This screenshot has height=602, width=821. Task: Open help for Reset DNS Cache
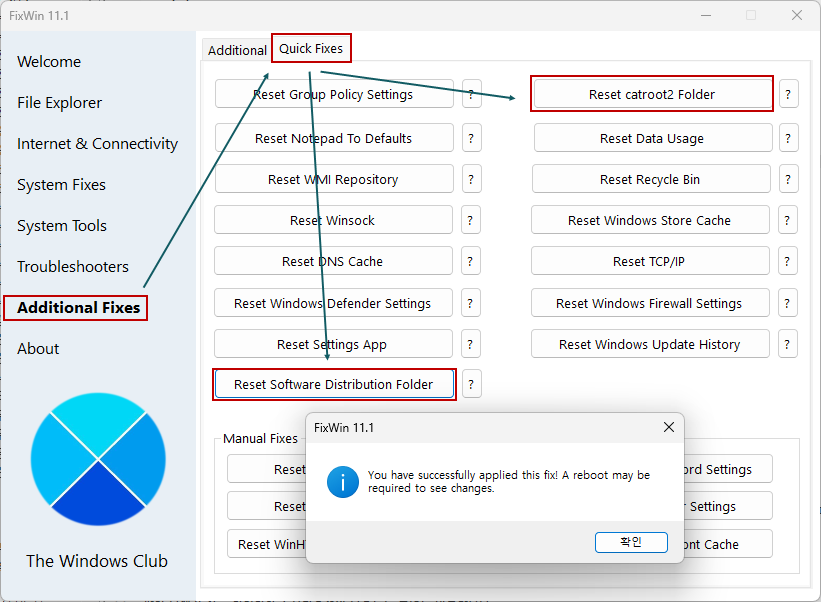coord(470,261)
